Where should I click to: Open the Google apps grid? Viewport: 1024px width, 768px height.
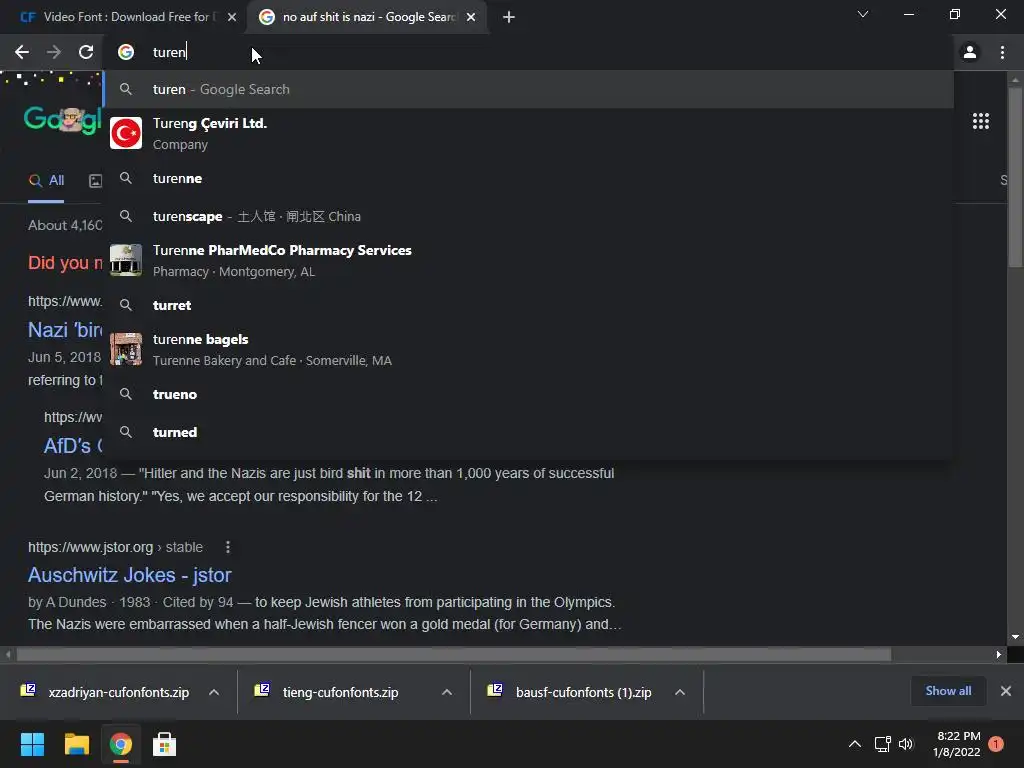coord(981,121)
